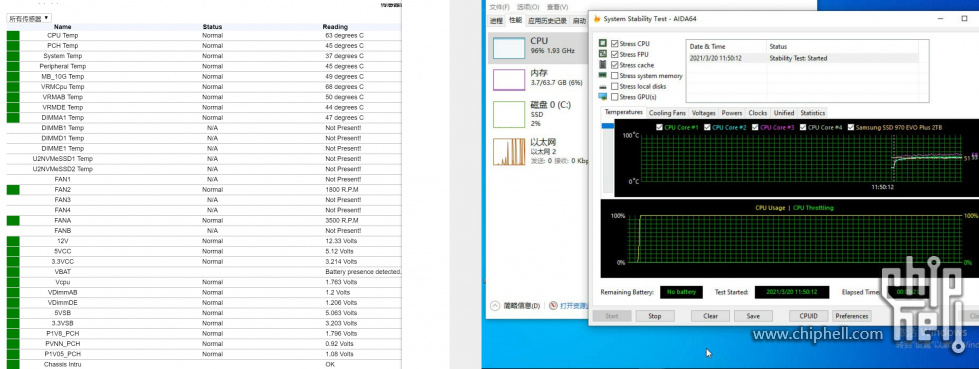Click the green status square for Vcpu
Image resolution: width=979 pixels, height=369 pixels.
point(12,282)
